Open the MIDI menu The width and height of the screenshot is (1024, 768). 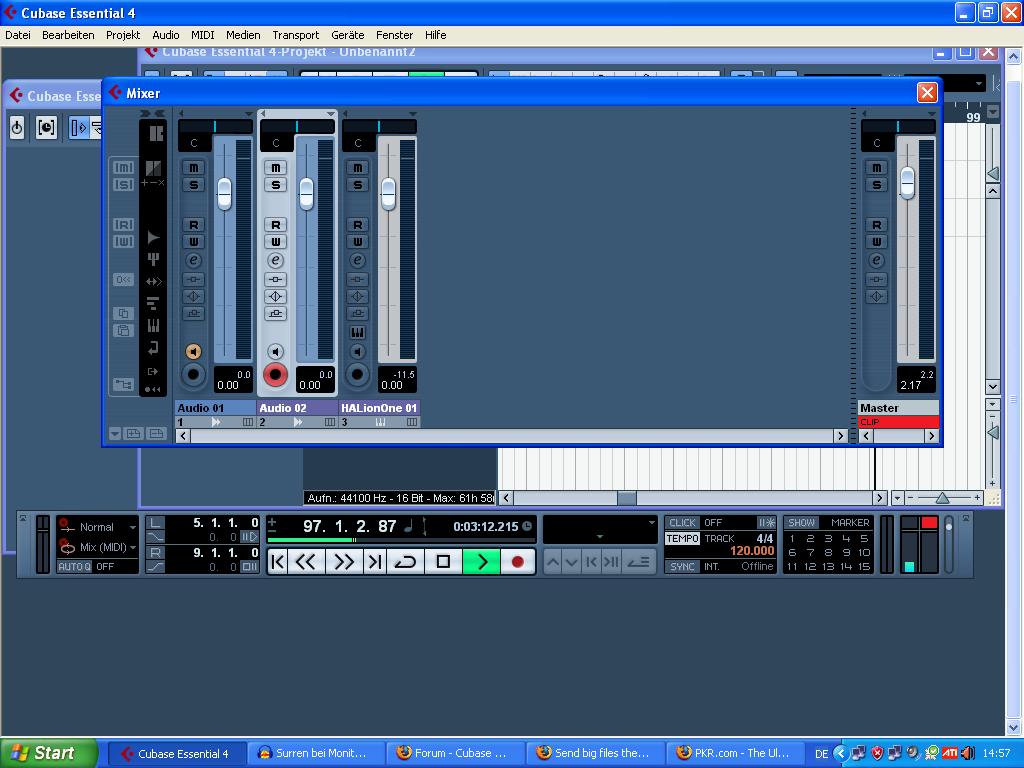point(202,35)
